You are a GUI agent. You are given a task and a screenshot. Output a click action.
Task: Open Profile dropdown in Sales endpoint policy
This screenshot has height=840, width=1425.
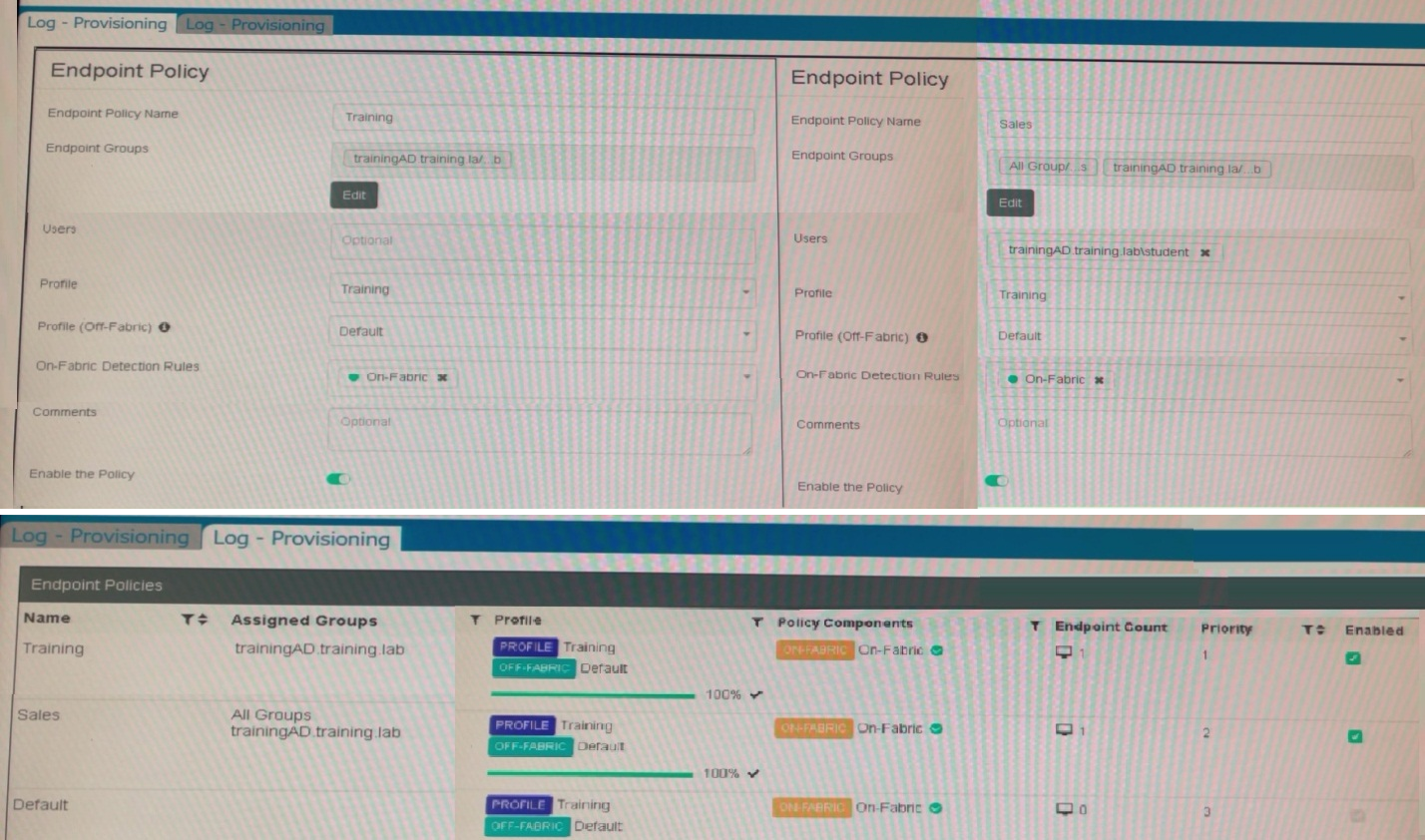pyautogui.click(x=1401, y=297)
